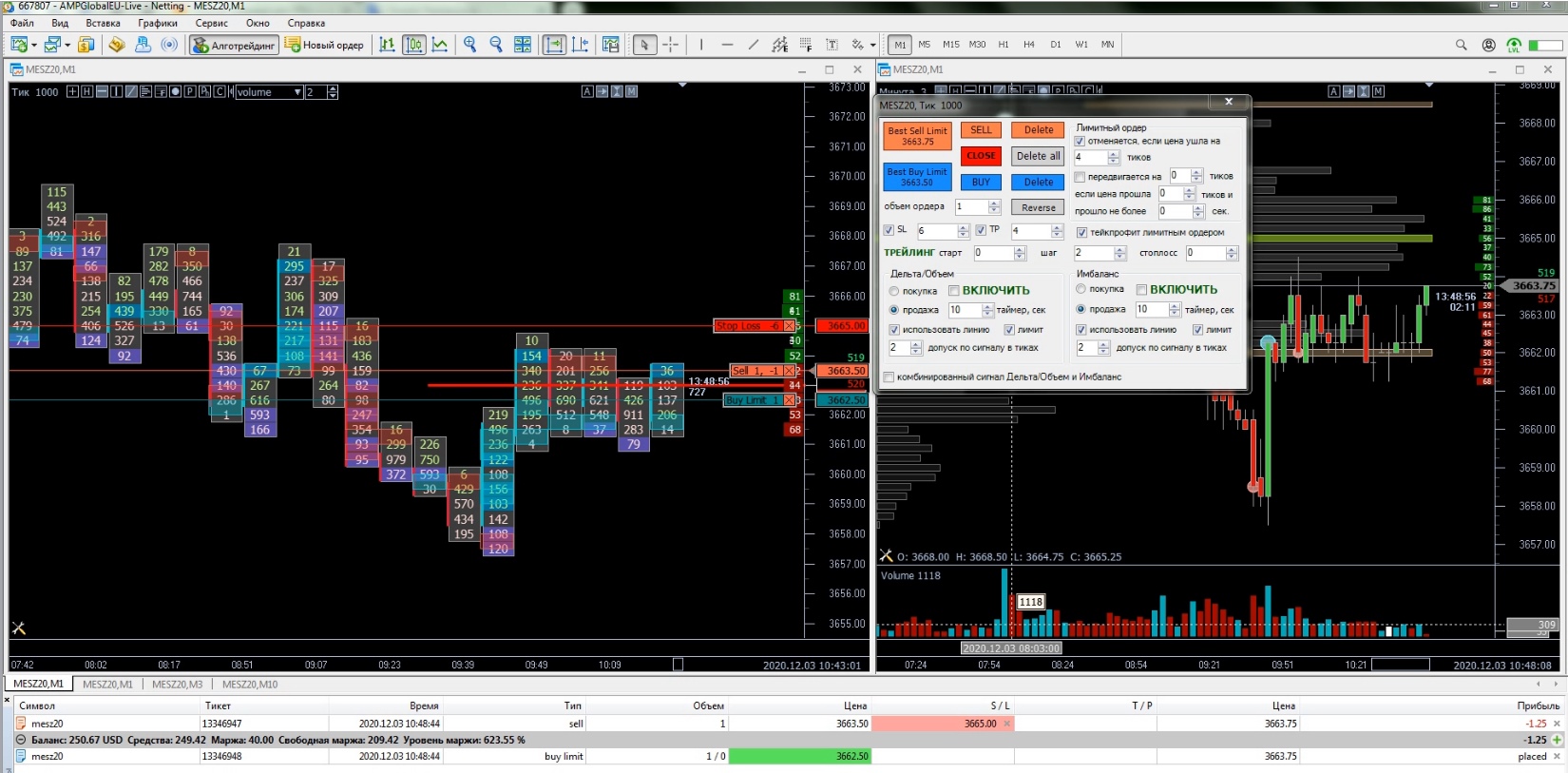Open the Navigator tag icon

117,45
